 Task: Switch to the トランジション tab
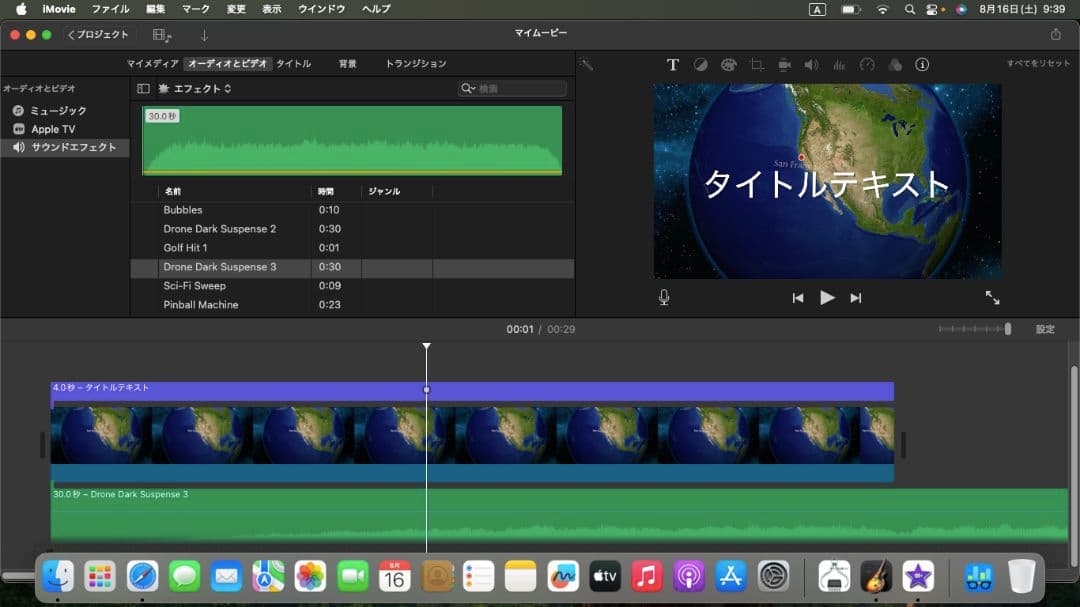[x=416, y=63]
